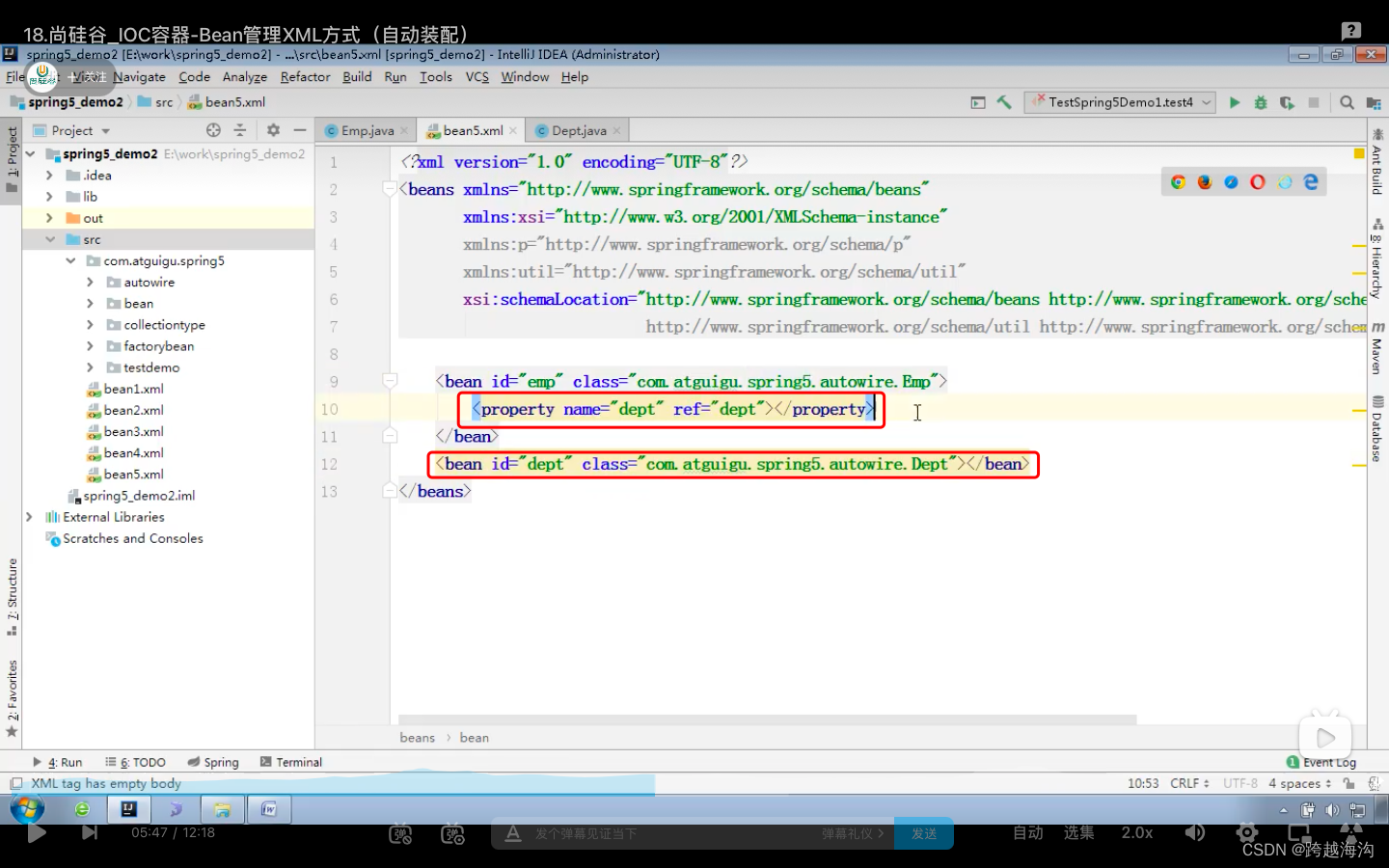Expand the autowire package
The image size is (1389, 868).
click(90, 283)
